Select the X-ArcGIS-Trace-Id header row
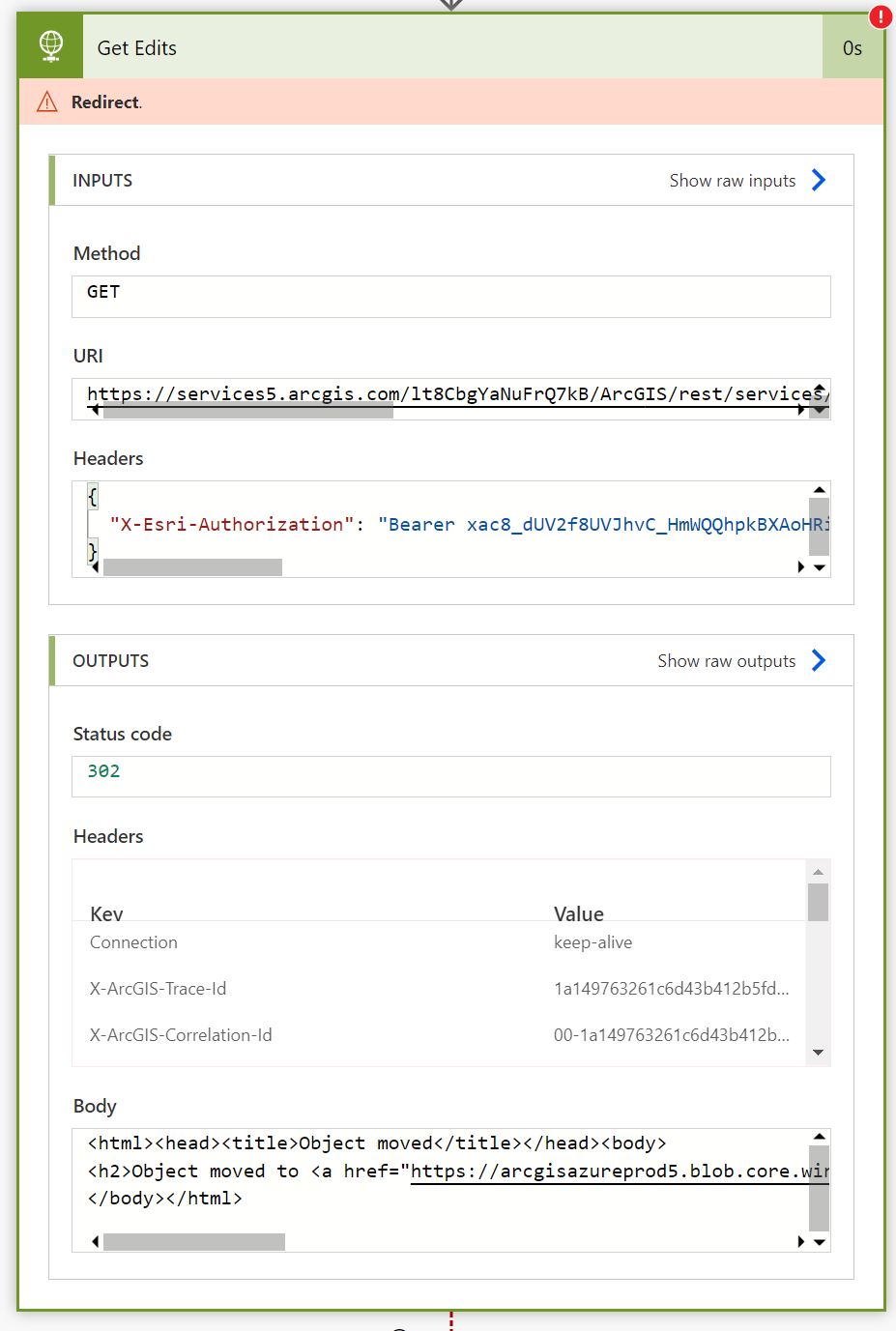Viewport: 896px width, 1331px height. click(x=439, y=989)
